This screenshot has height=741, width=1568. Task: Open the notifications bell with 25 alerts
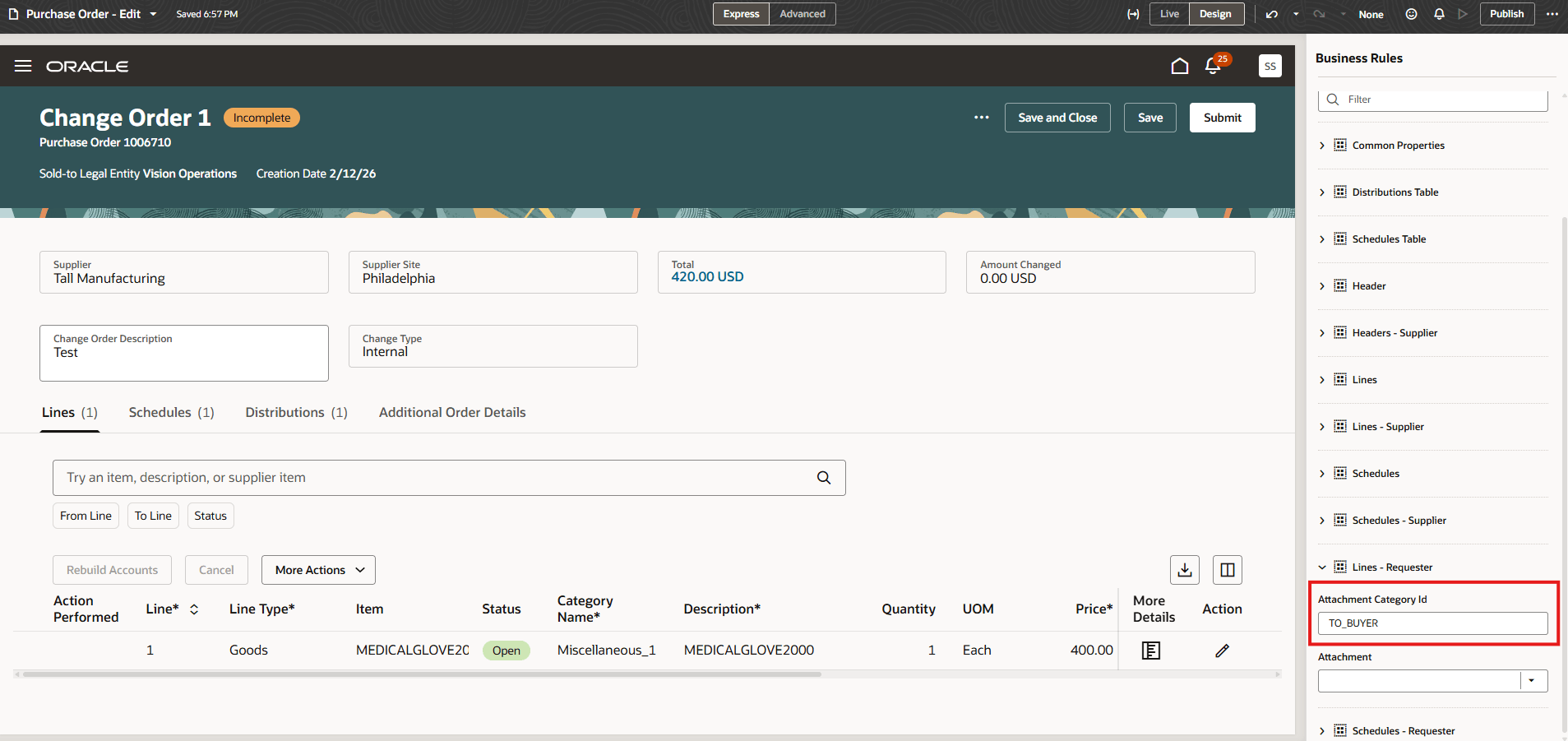1214,66
